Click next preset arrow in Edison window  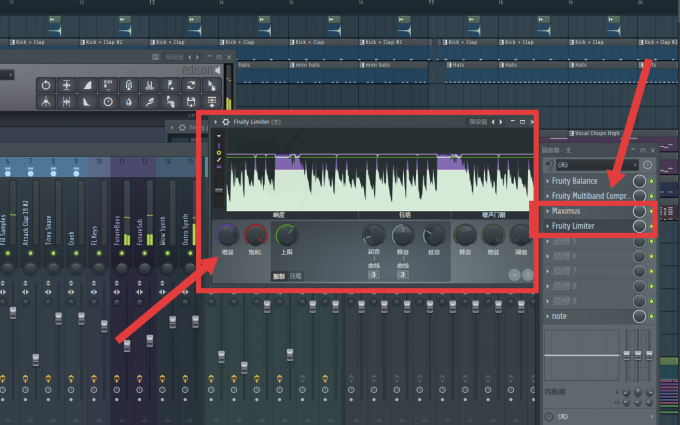click(198, 57)
